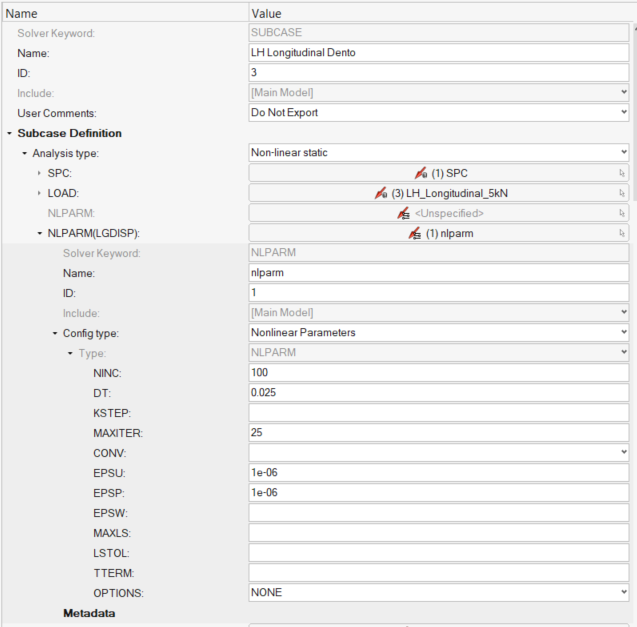The width and height of the screenshot is (637, 627).
Task: Click the NINC field showing 100
Action: click(439, 373)
